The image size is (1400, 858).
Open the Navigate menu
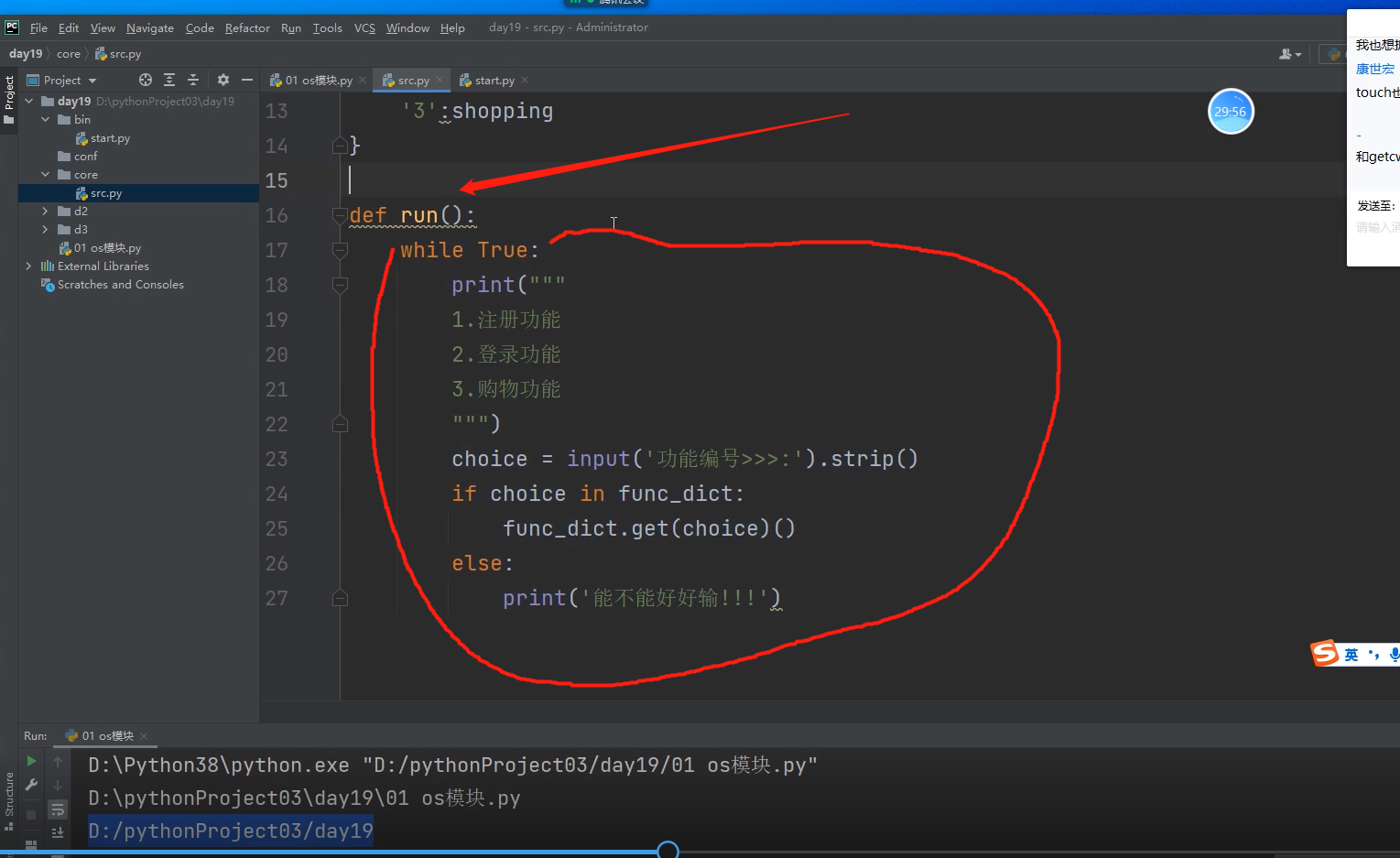click(x=150, y=27)
